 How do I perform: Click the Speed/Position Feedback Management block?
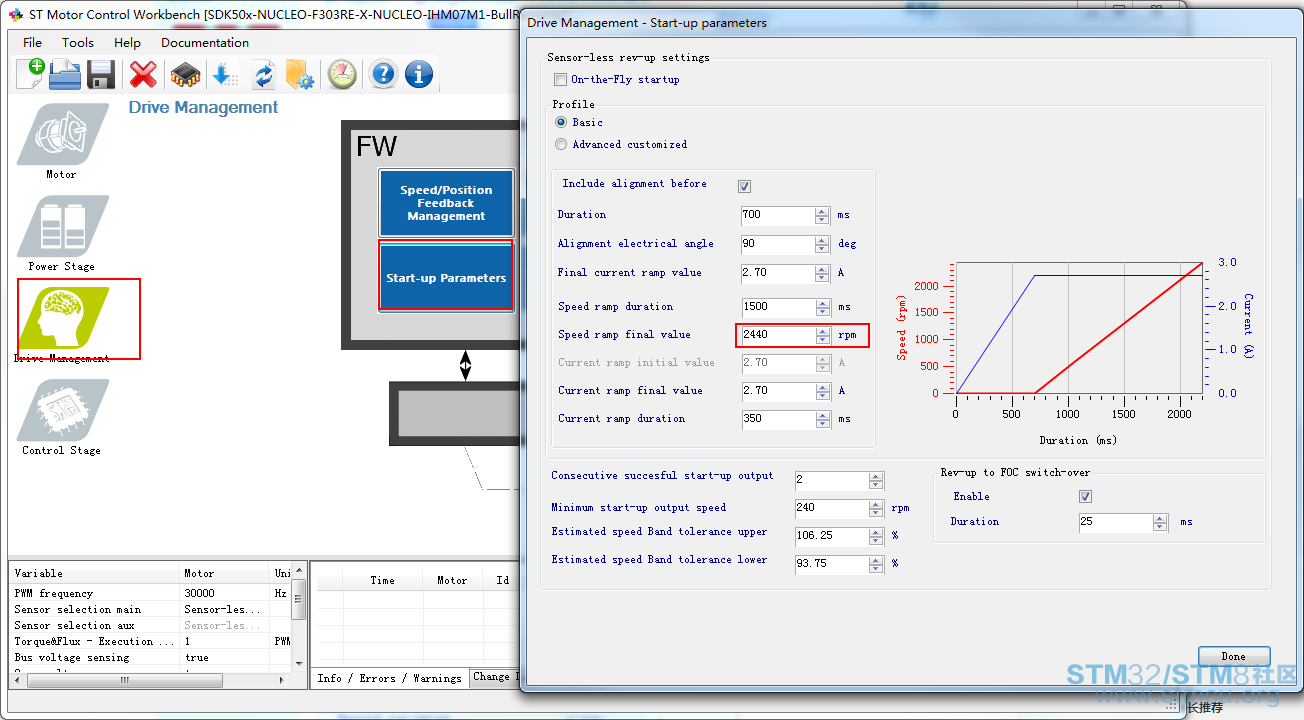point(446,203)
